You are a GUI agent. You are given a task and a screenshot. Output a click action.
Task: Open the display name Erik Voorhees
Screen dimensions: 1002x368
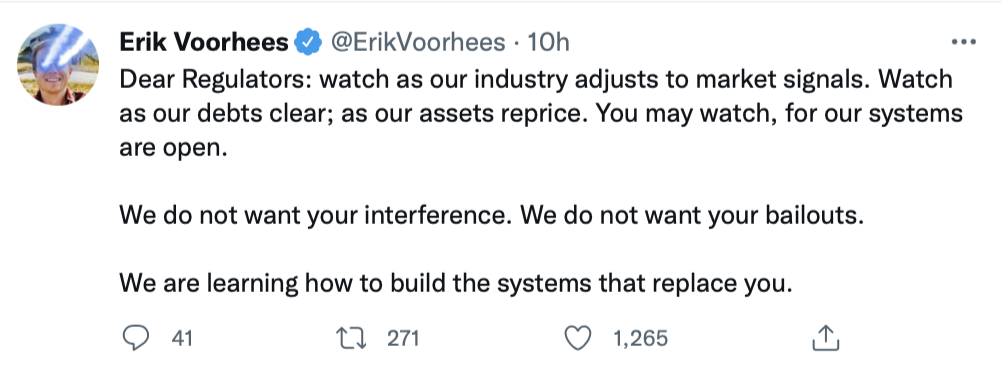[x=204, y=43]
